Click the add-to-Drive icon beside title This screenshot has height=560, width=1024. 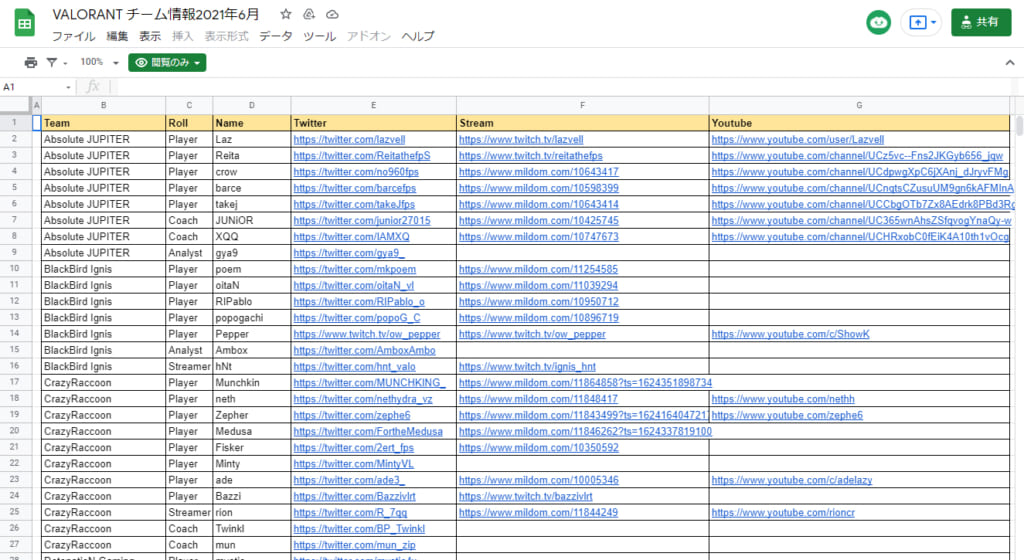coord(309,14)
